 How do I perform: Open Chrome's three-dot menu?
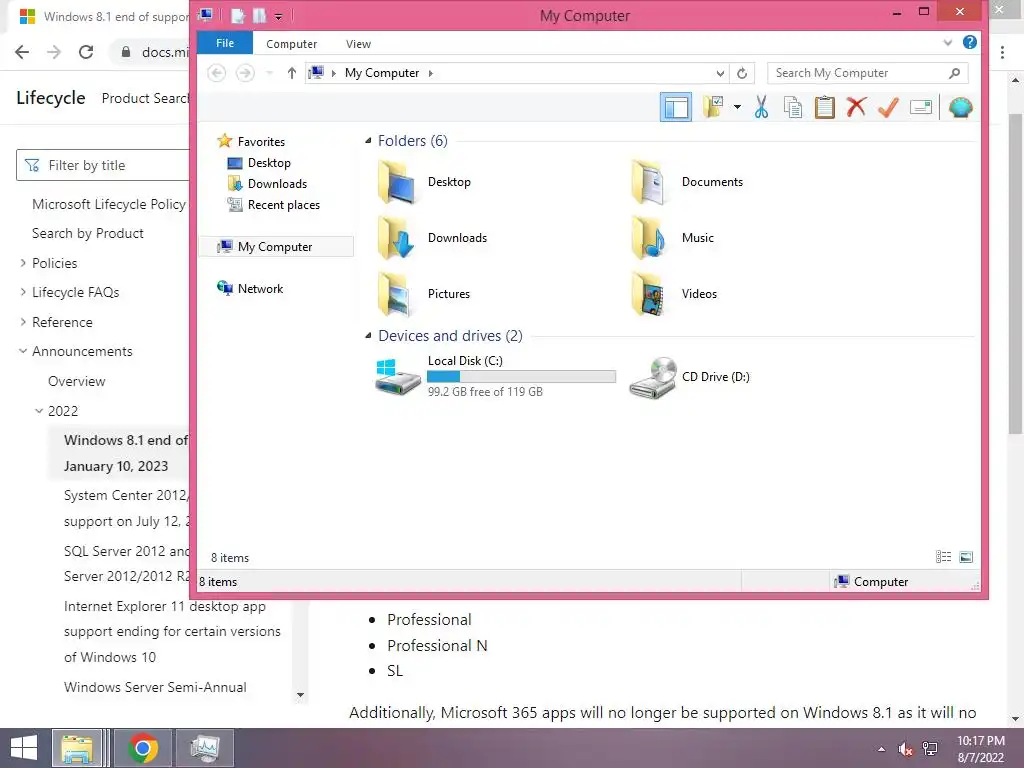[1002, 52]
